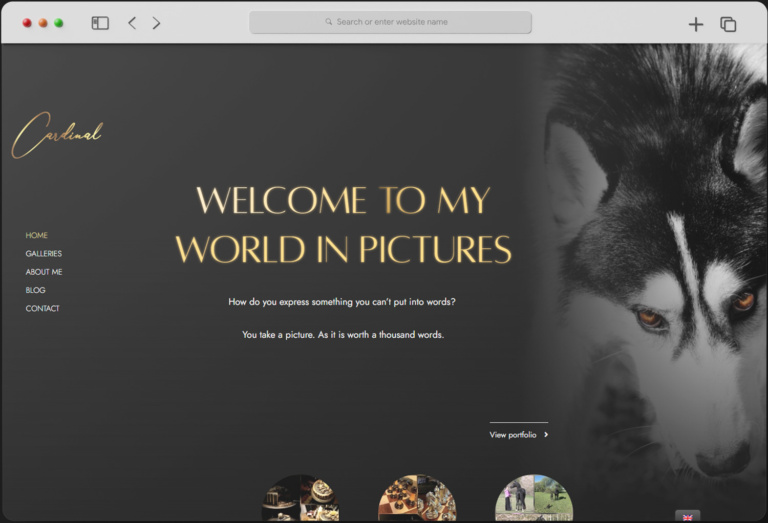Open the GALLERIES menu item

click(x=44, y=253)
